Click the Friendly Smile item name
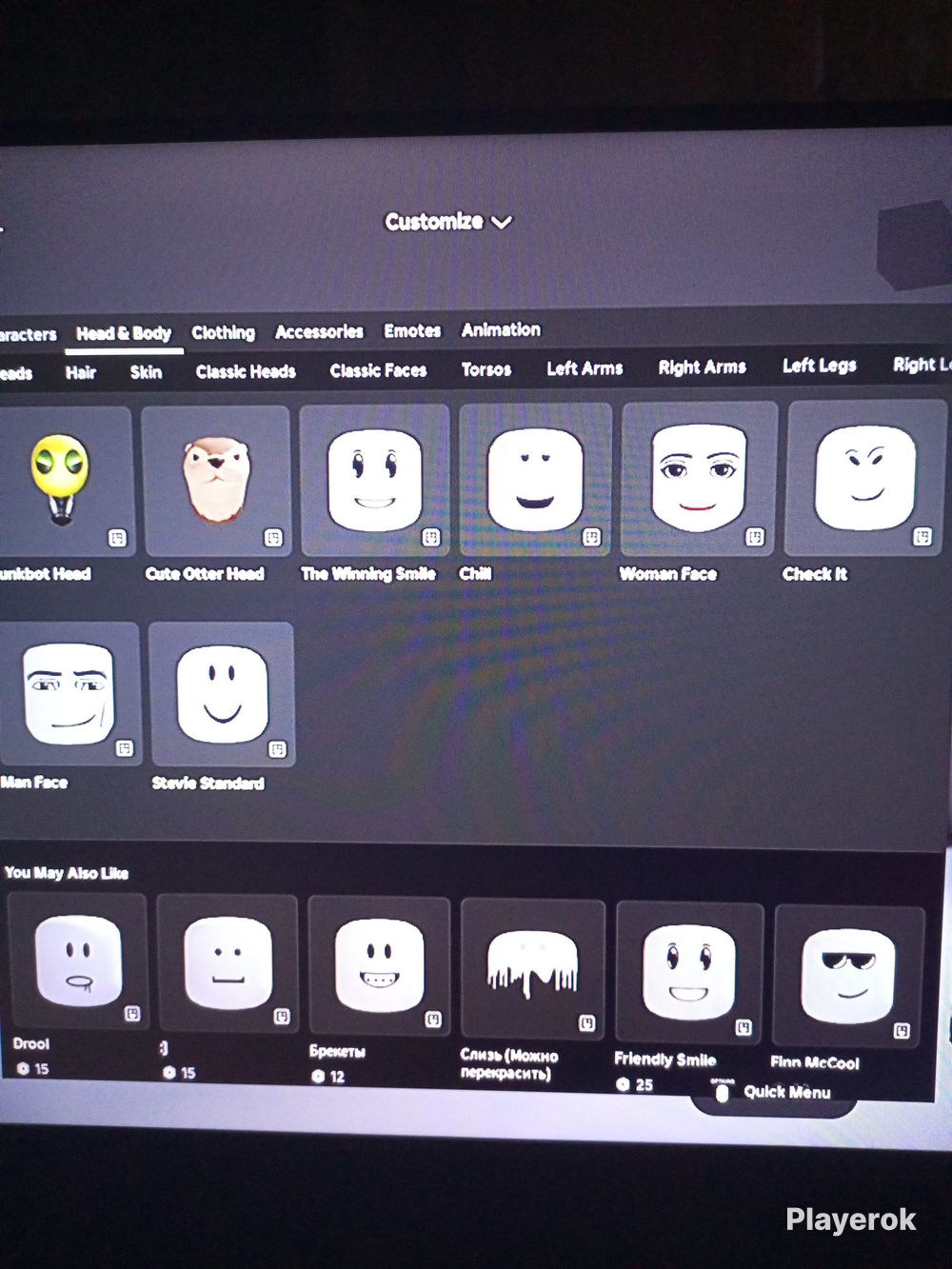This screenshot has height=1269, width=952. coord(665,1059)
